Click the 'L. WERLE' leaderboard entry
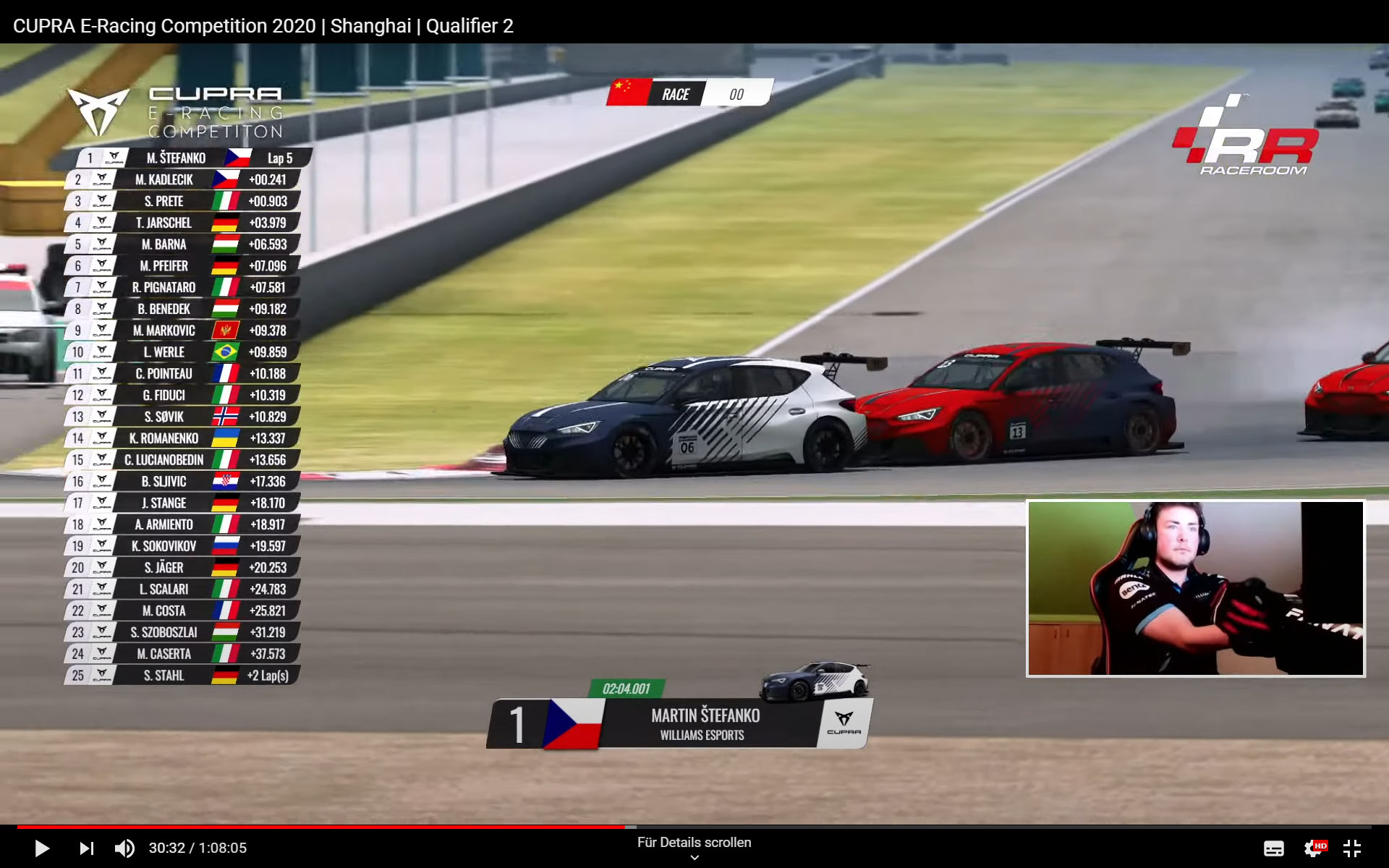The height and width of the screenshot is (868, 1389). click(182, 352)
